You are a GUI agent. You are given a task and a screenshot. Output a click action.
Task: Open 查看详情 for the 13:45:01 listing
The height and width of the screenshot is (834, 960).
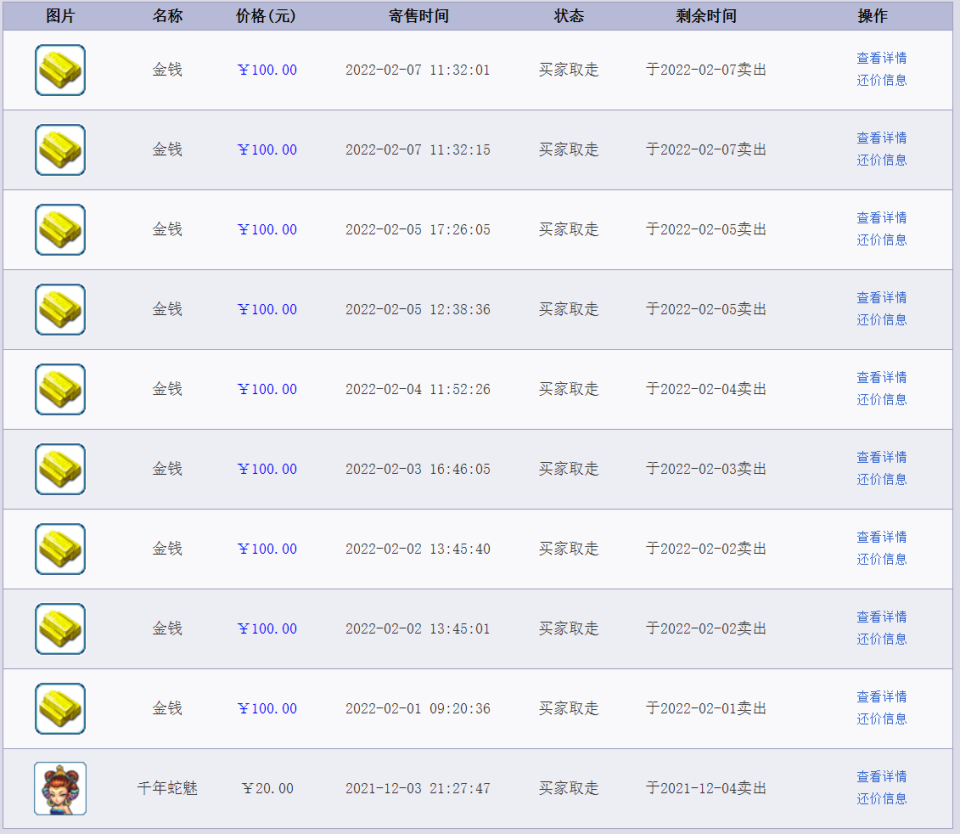[x=882, y=617]
